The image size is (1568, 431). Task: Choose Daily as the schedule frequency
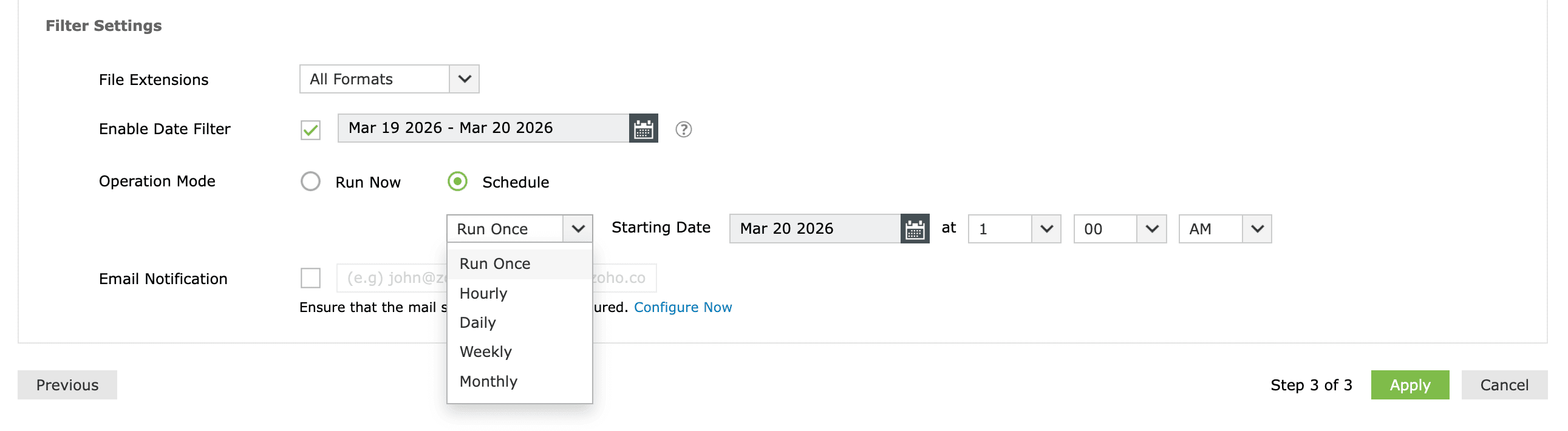[x=478, y=322]
